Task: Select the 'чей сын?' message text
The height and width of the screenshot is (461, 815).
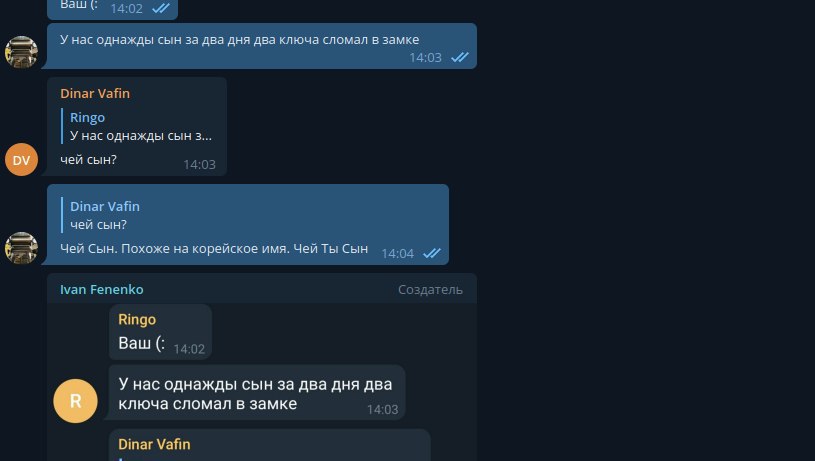Action: (x=88, y=160)
